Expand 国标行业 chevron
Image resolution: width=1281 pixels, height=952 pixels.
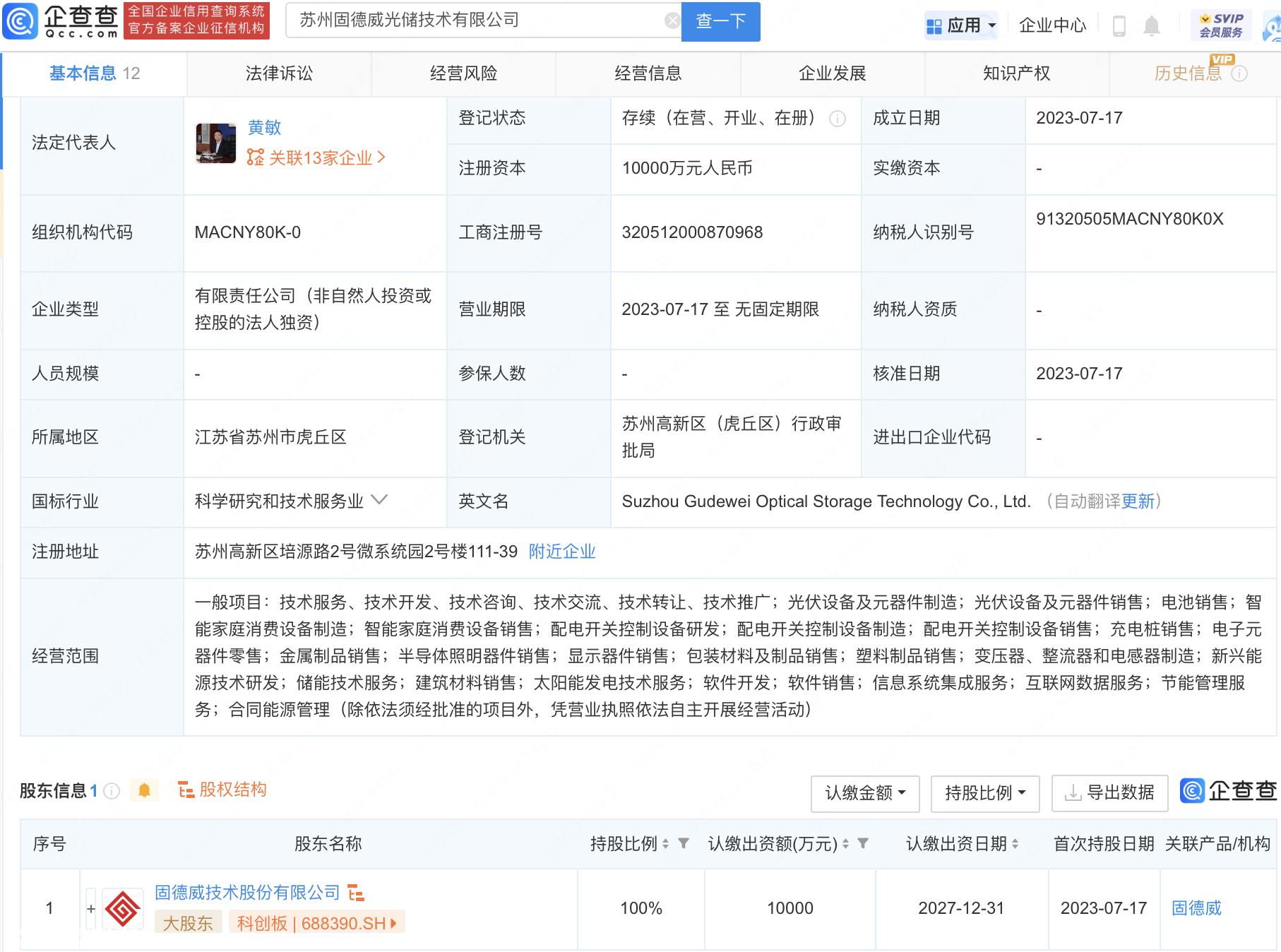[x=379, y=500]
